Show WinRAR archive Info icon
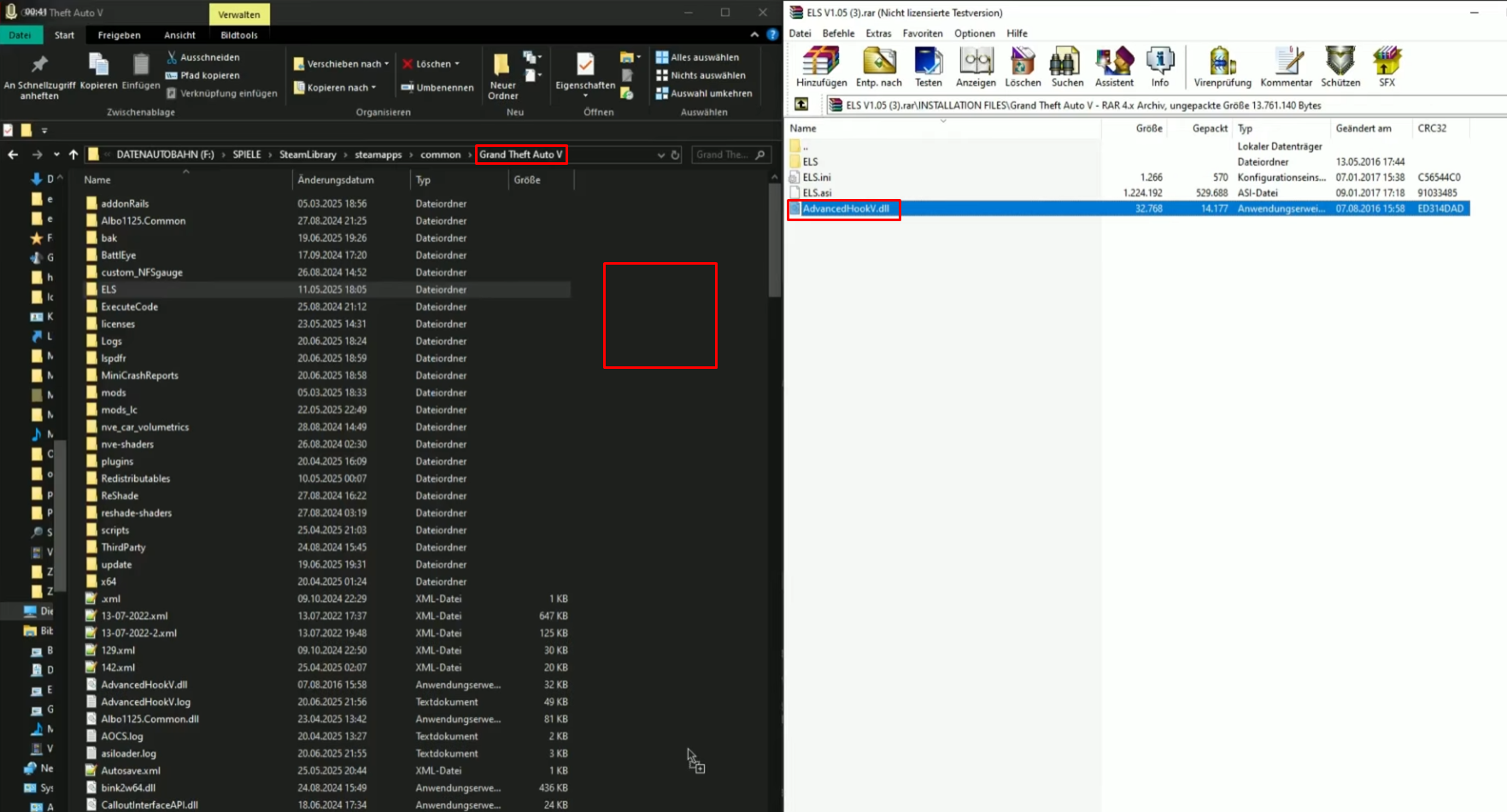The height and width of the screenshot is (812, 1507). click(x=1160, y=67)
